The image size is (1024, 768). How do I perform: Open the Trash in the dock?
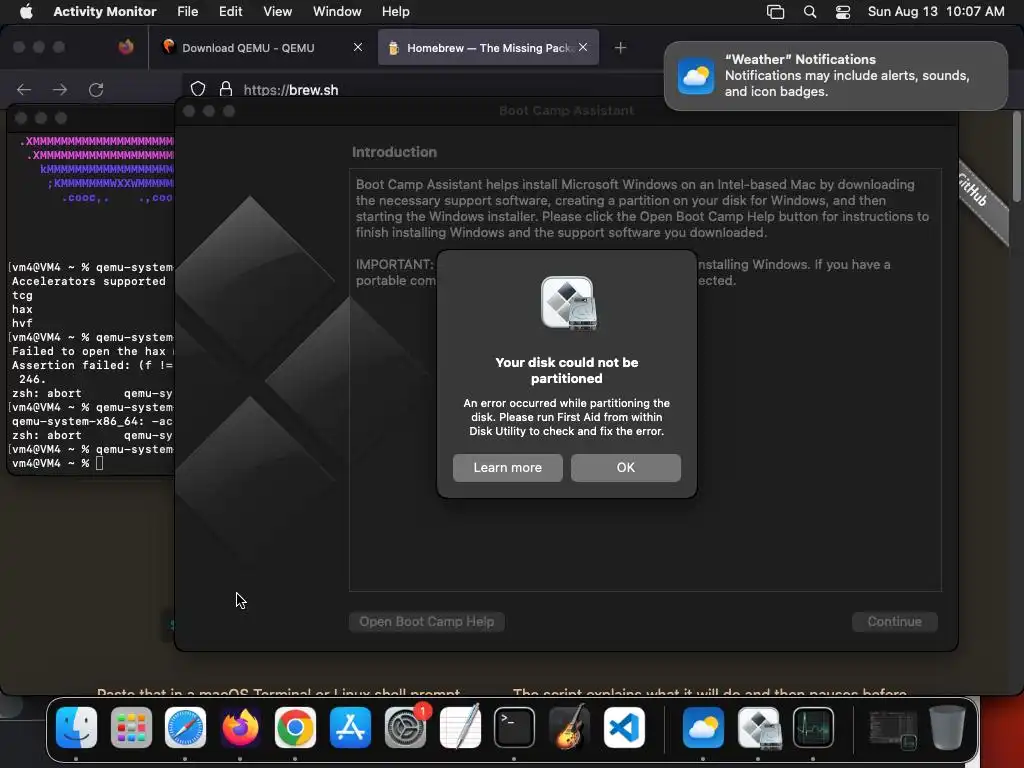pyautogui.click(x=947, y=727)
